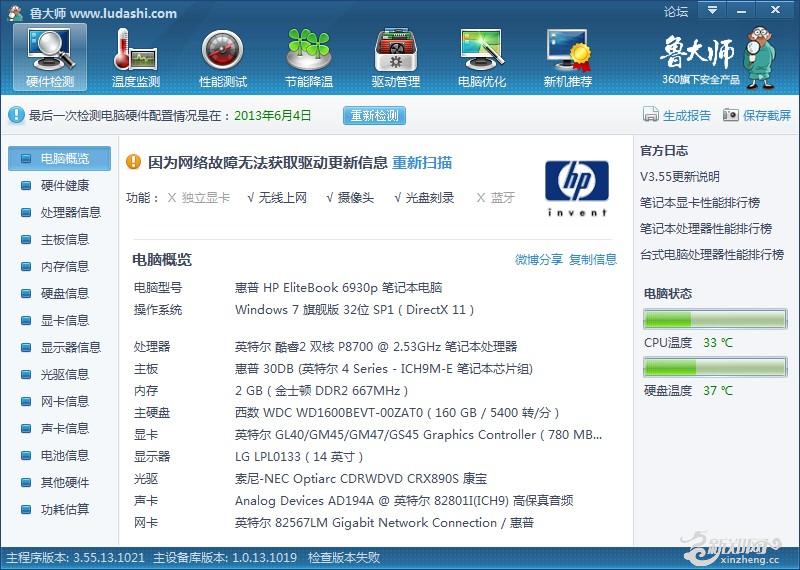Click the 摄像头 feature indicator
Image resolution: width=800 pixels, height=570 pixels.
coord(351,198)
